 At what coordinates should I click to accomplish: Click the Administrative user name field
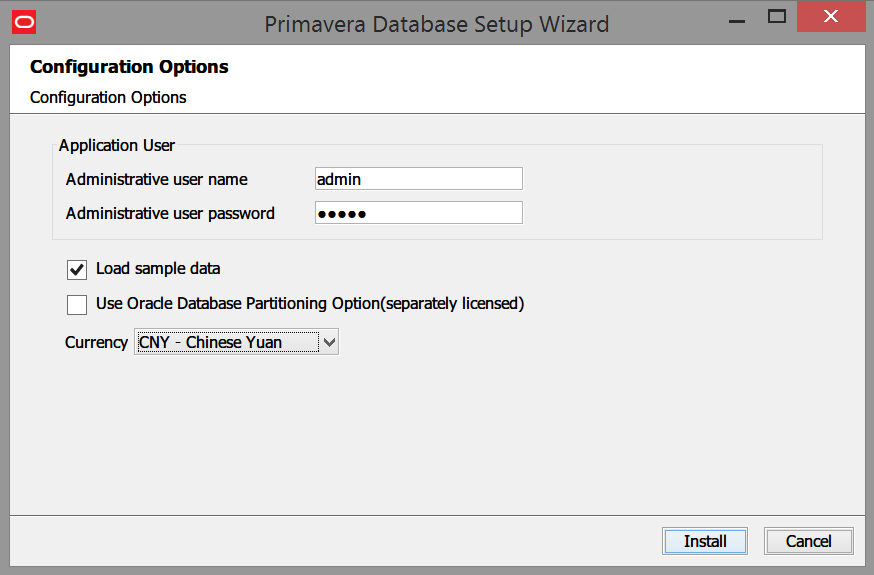tap(419, 179)
